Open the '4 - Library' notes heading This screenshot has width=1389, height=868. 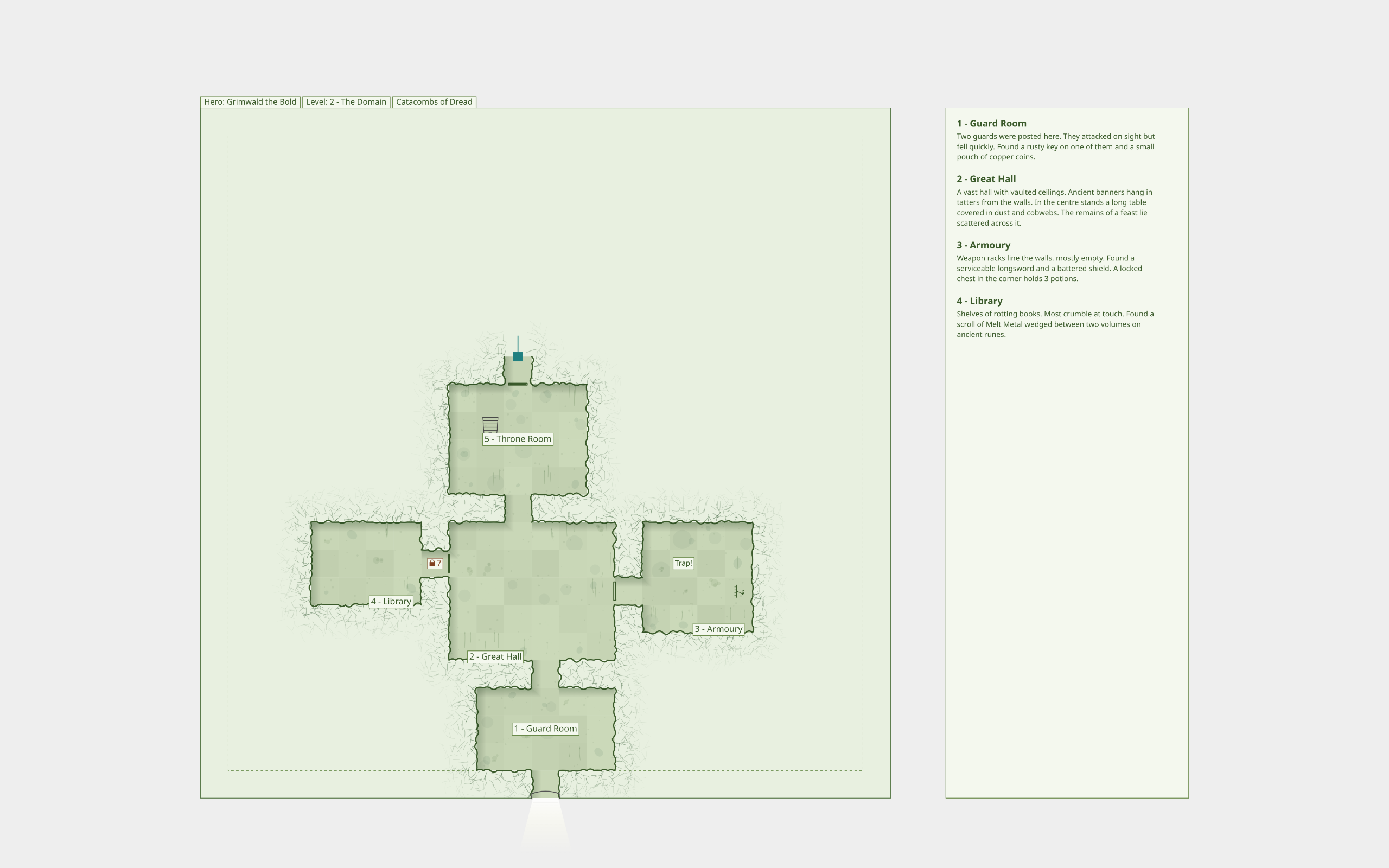[979, 301]
